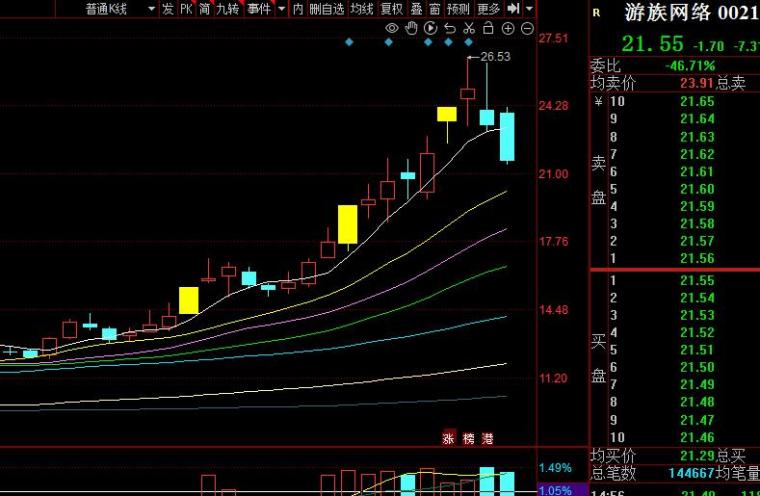Image resolution: width=760 pixels, height=496 pixels.
Task: Expand the dropdown arrow after the jump-to-end icon
Action: [x=529, y=9]
